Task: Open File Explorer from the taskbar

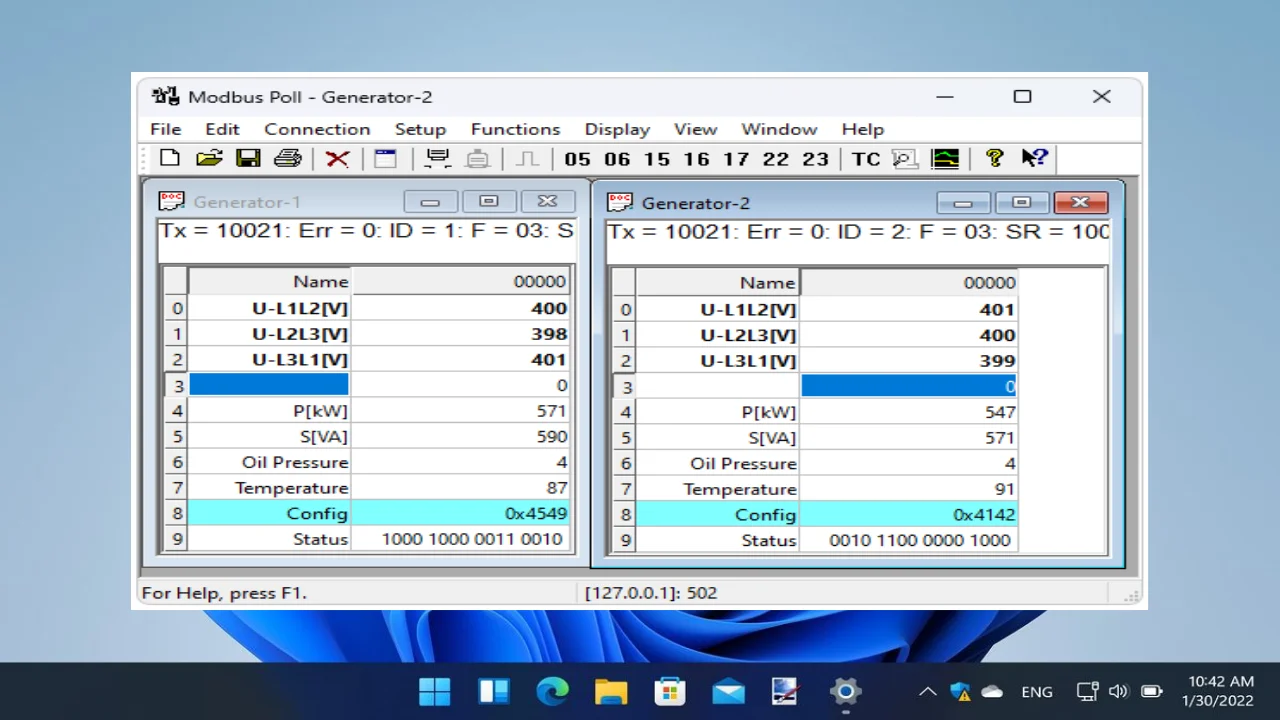Action: point(610,691)
